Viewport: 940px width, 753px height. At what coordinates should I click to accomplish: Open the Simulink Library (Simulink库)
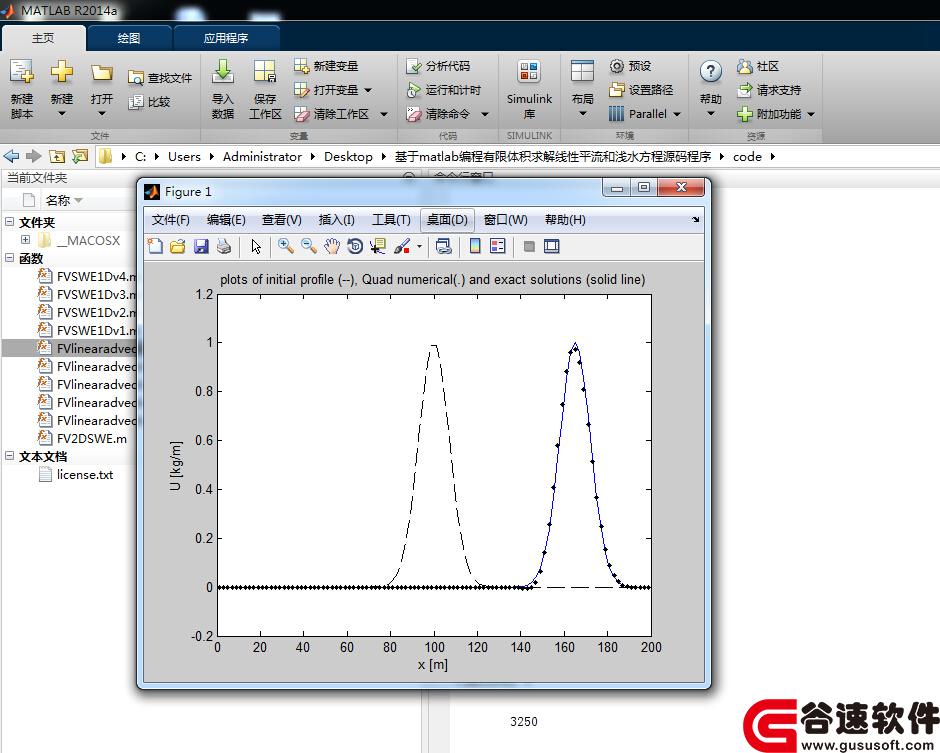[529, 89]
